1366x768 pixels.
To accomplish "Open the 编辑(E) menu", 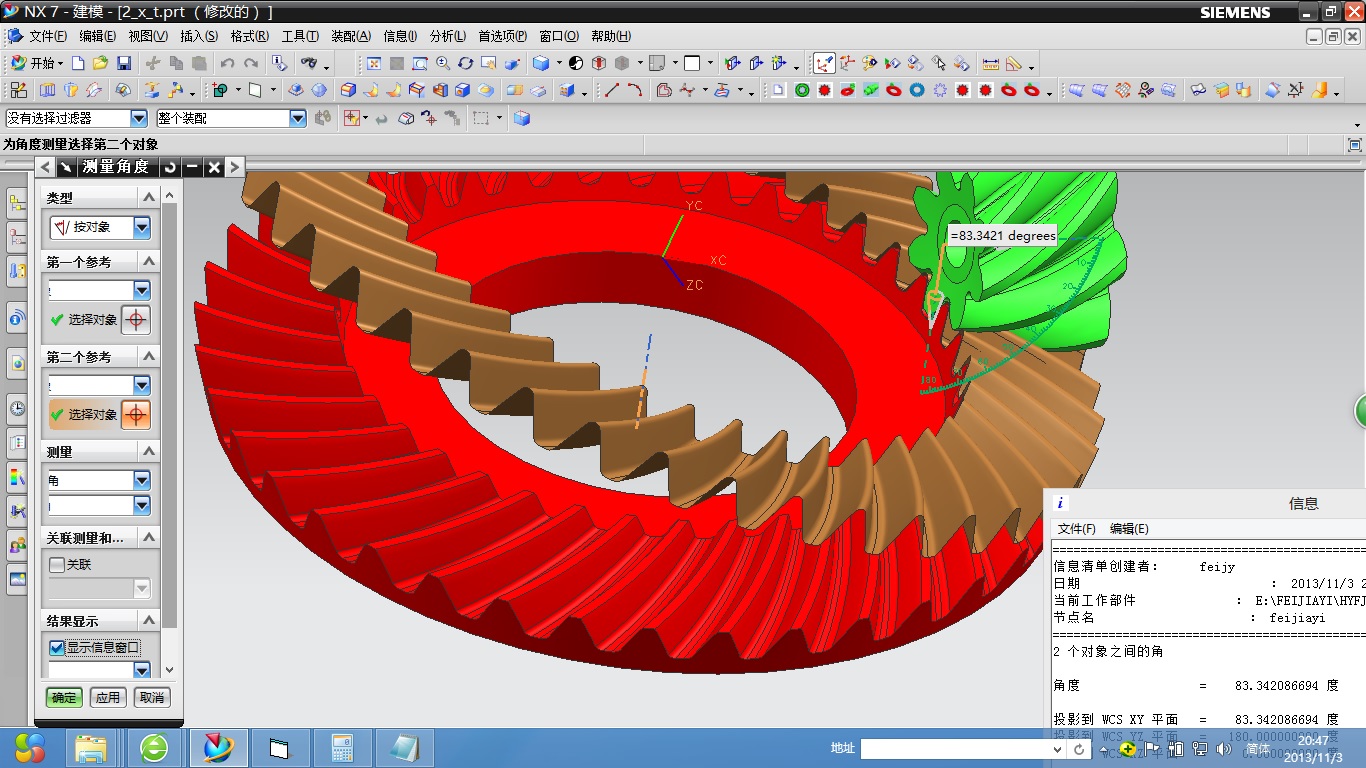I will pyautogui.click(x=97, y=36).
